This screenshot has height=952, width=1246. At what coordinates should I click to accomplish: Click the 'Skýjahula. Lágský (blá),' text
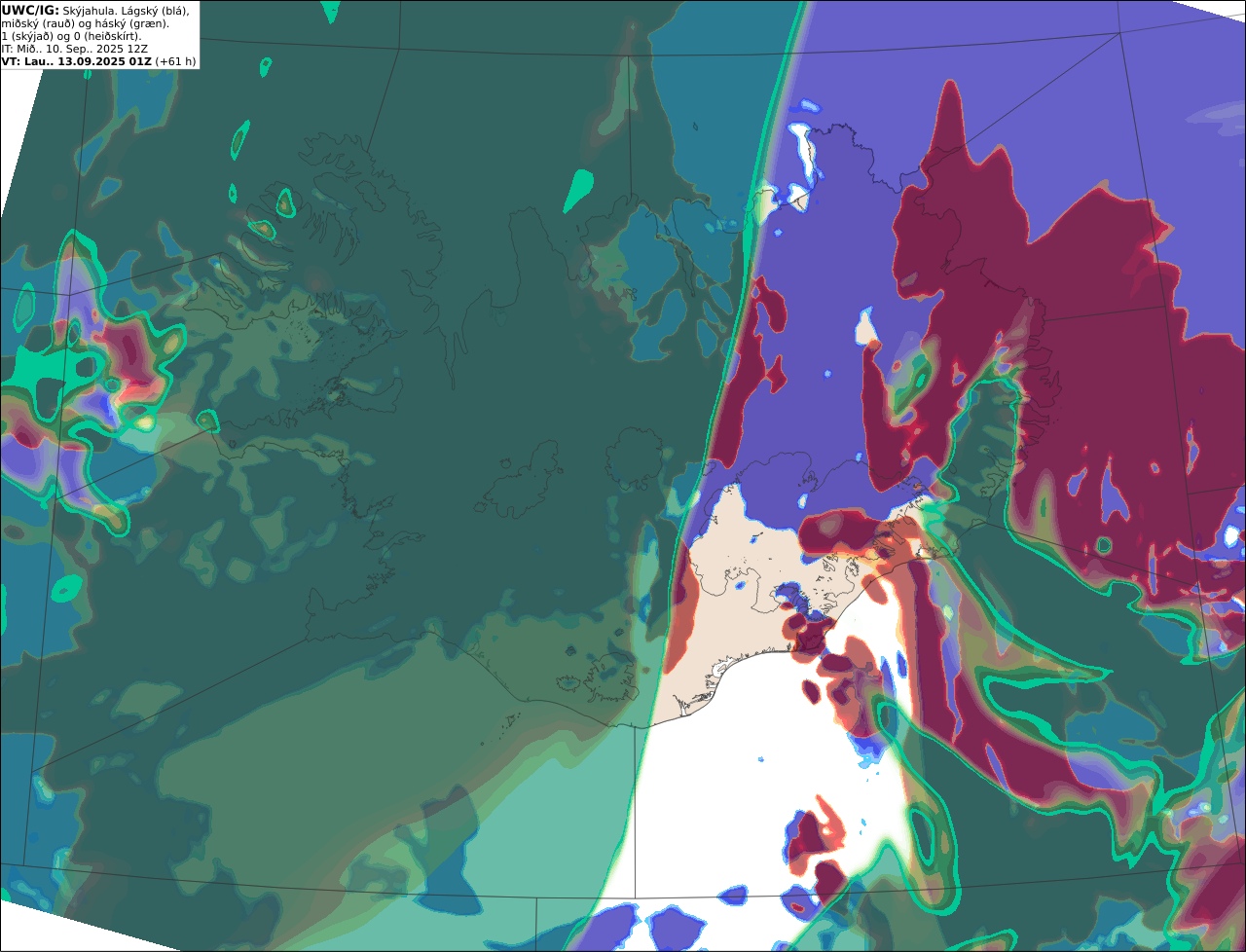click(x=127, y=11)
